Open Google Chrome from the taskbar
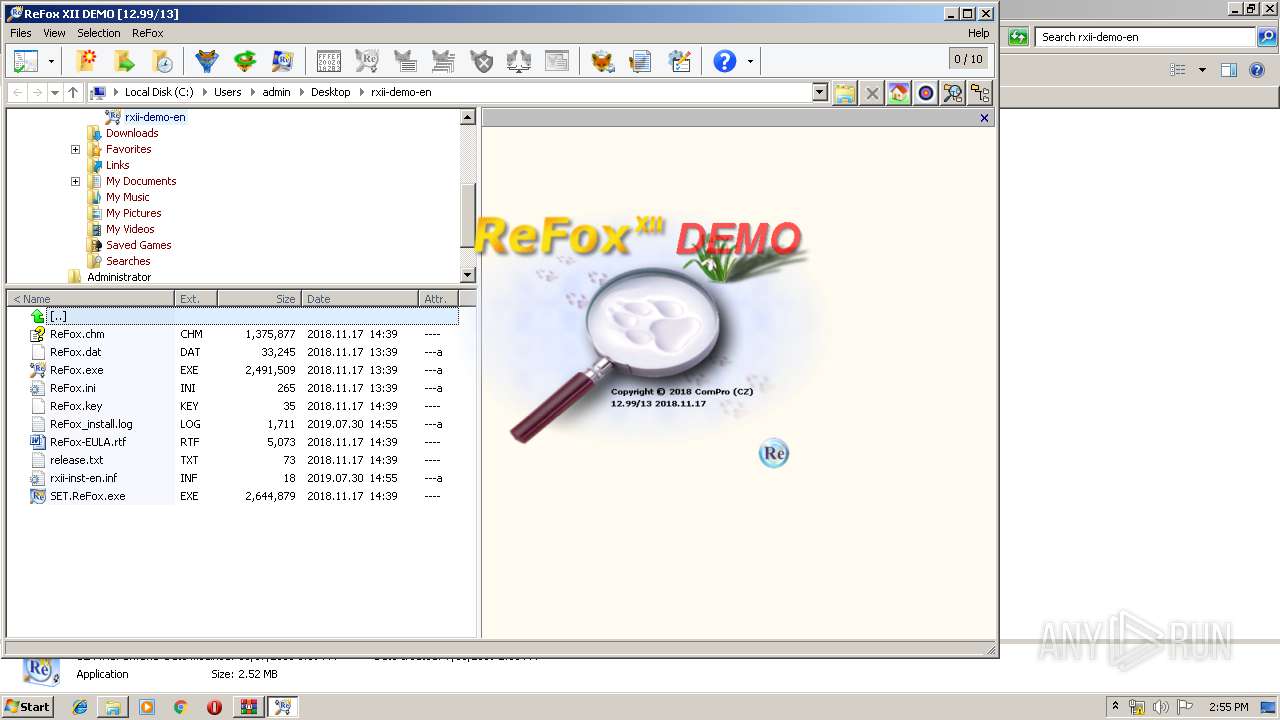1280x720 pixels. tap(180, 707)
